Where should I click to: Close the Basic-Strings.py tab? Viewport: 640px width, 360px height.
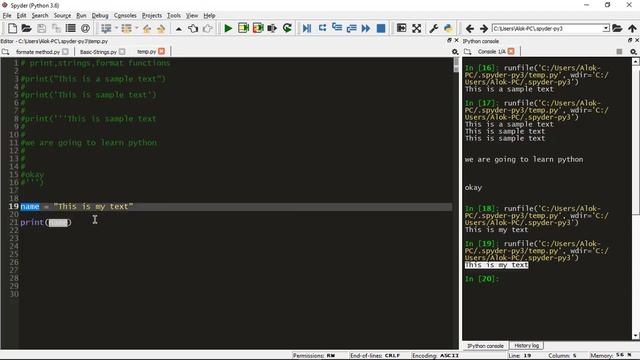pos(122,52)
